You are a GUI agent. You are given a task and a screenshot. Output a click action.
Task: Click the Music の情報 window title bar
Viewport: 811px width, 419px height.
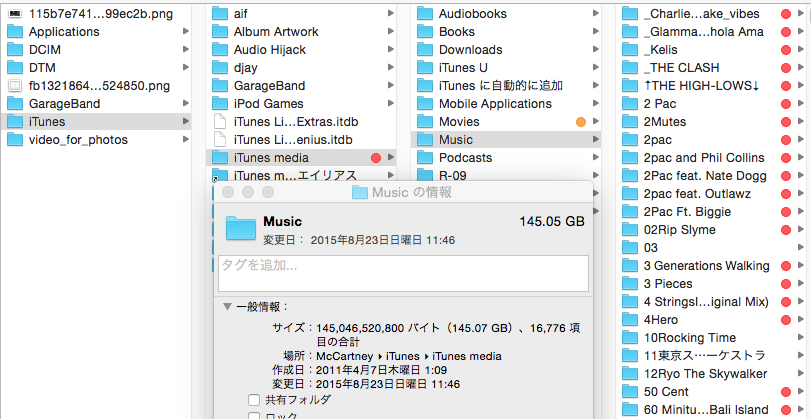403,192
